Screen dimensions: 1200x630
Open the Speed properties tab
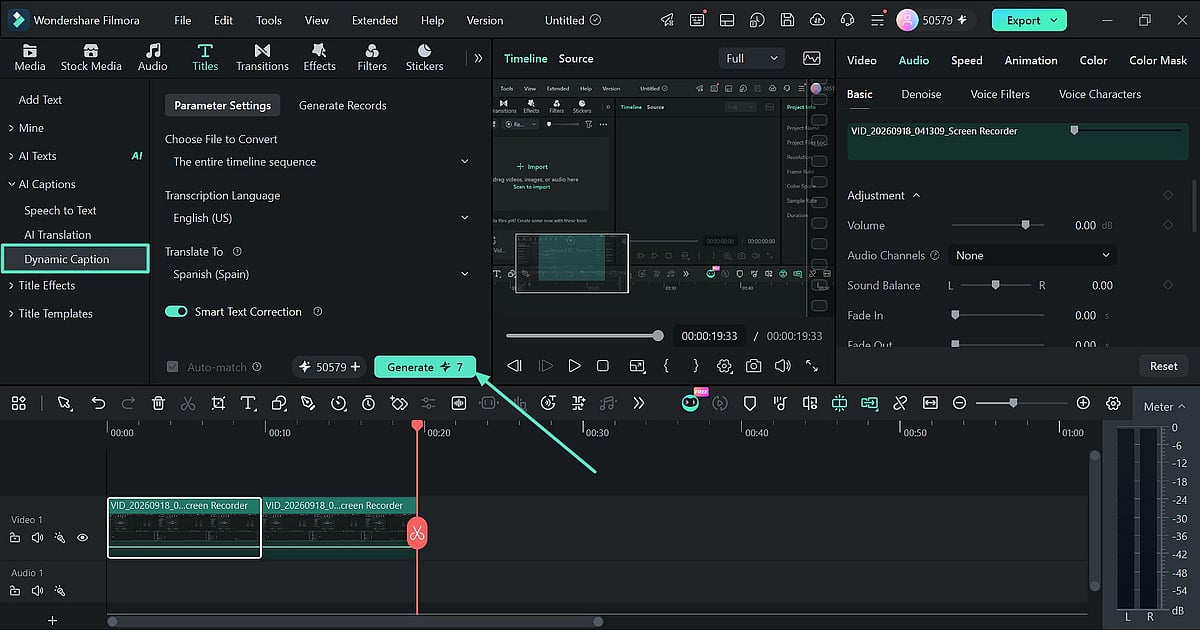pyautogui.click(x=966, y=60)
